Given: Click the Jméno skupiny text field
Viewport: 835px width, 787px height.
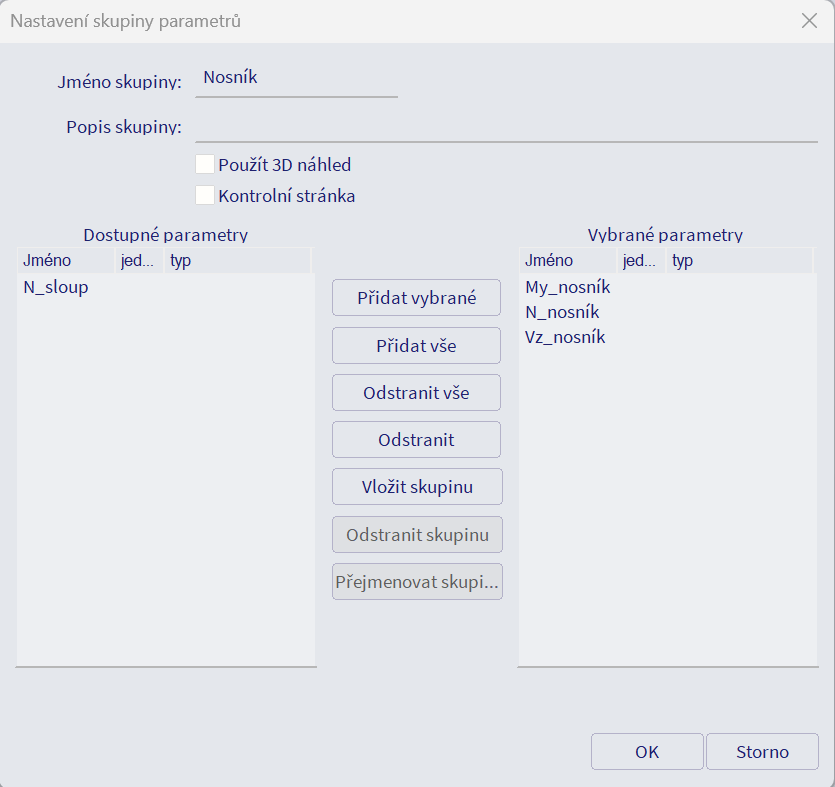Looking at the screenshot, I should 296,78.
